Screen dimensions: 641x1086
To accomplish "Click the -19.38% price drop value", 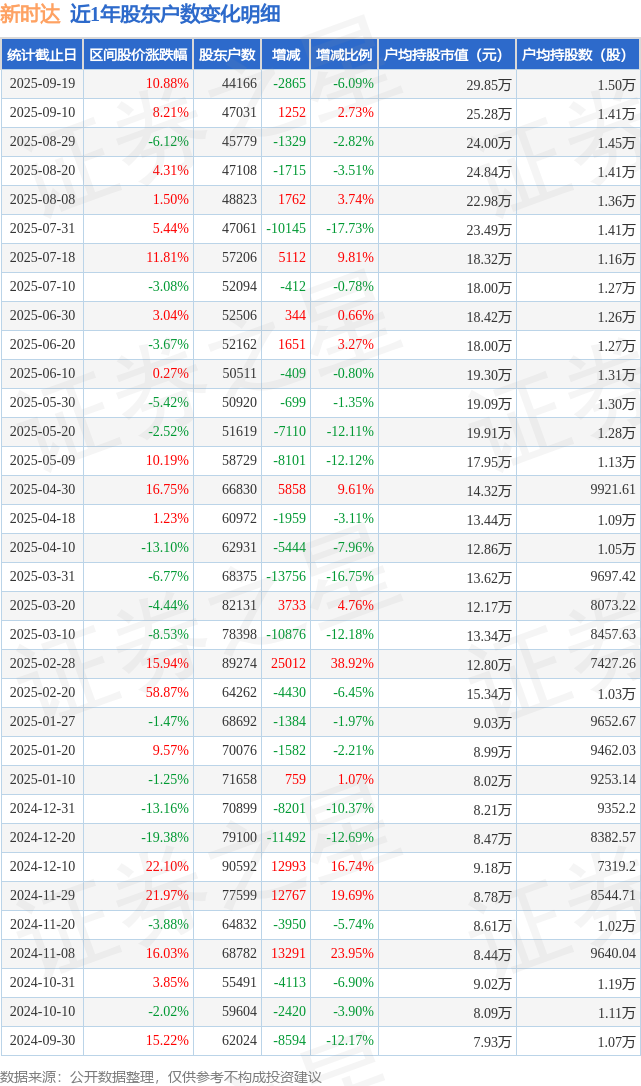I will [165, 838].
